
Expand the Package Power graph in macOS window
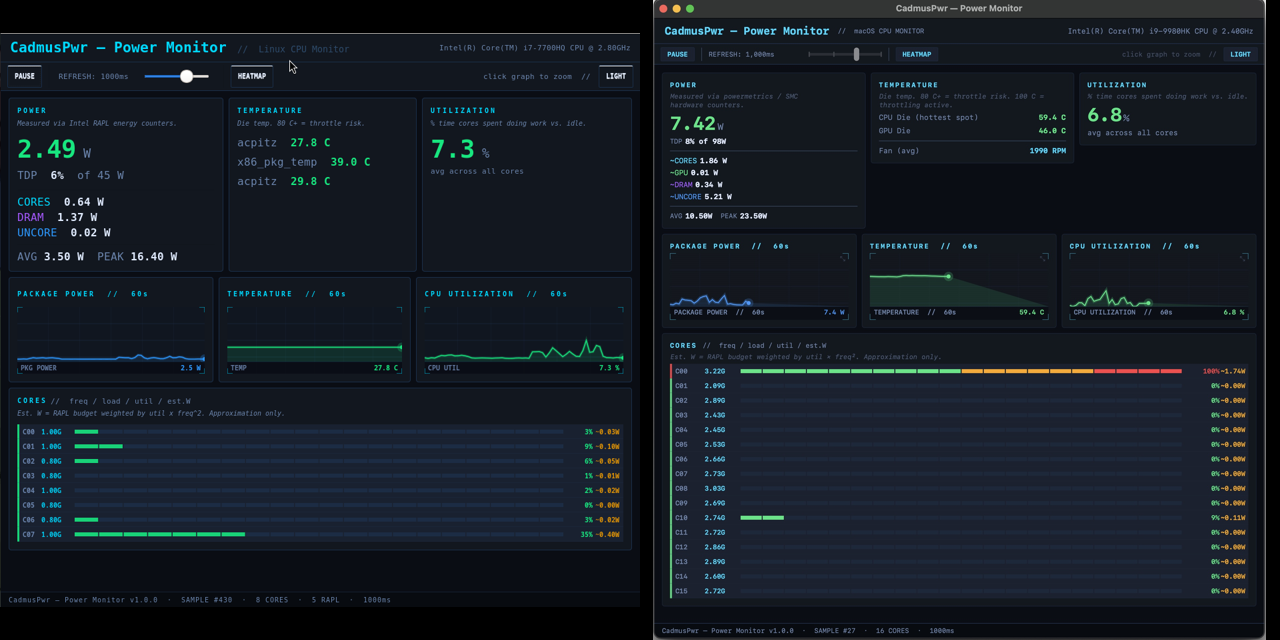(845, 257)
